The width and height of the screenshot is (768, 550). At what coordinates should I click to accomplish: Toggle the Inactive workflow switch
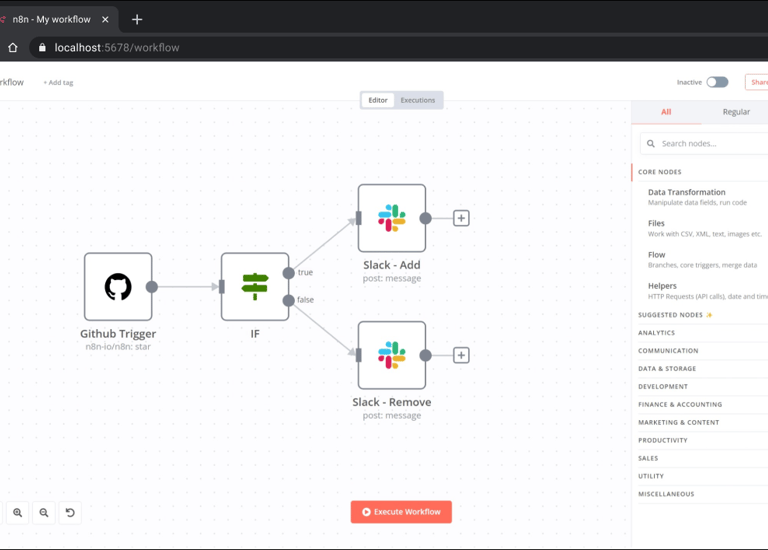click(x=717, y=82)
